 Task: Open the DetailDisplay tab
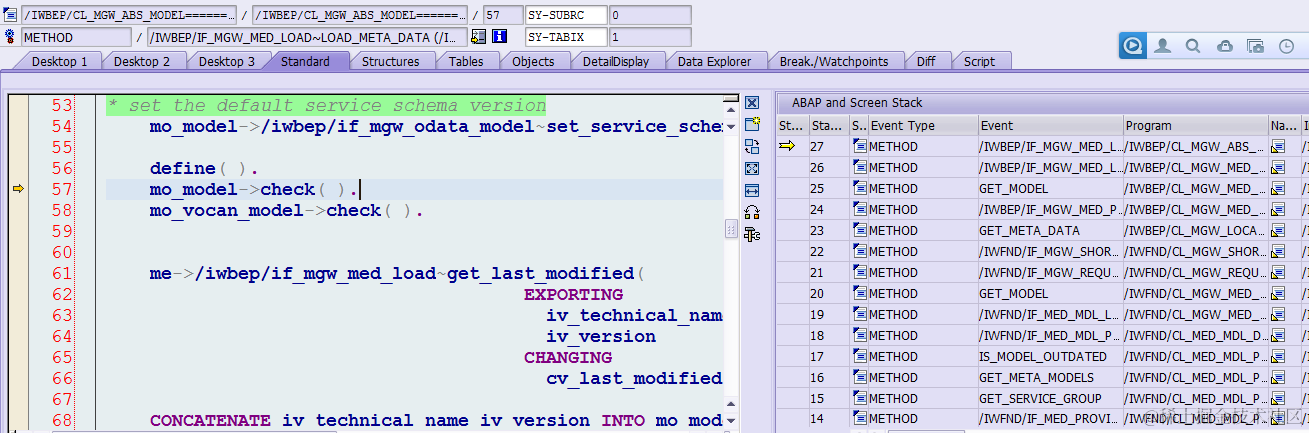coord(616,61)
